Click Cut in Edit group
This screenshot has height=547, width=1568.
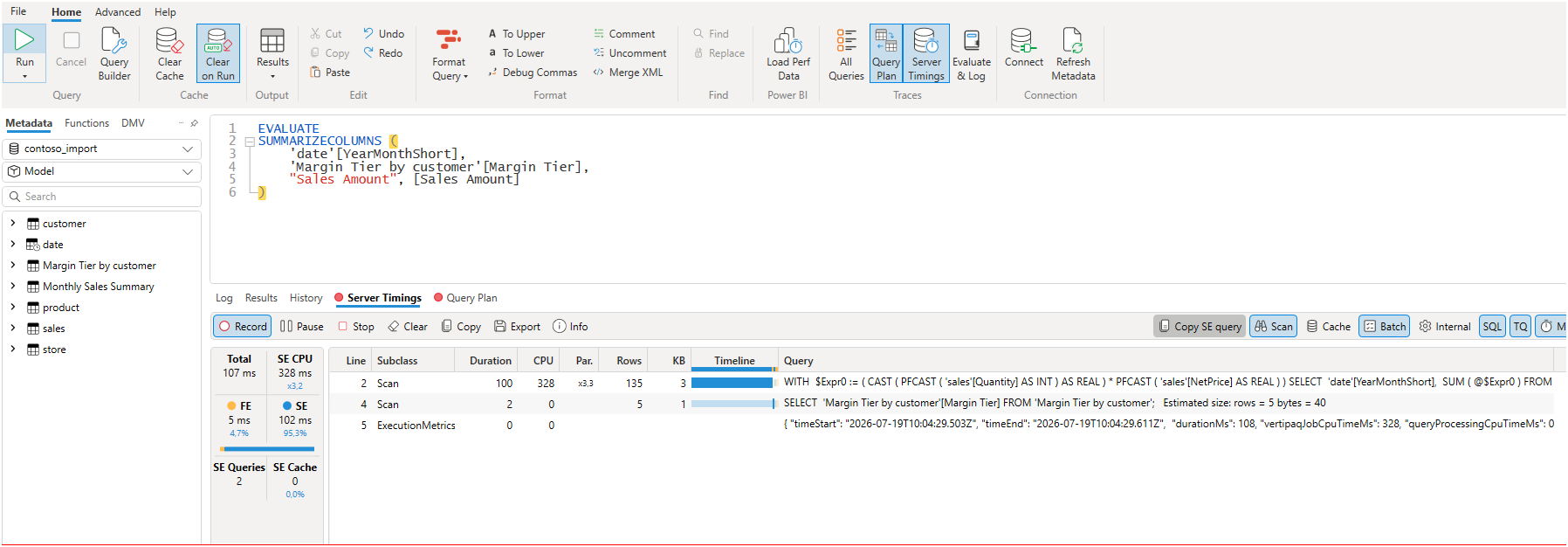click(327, 34)
